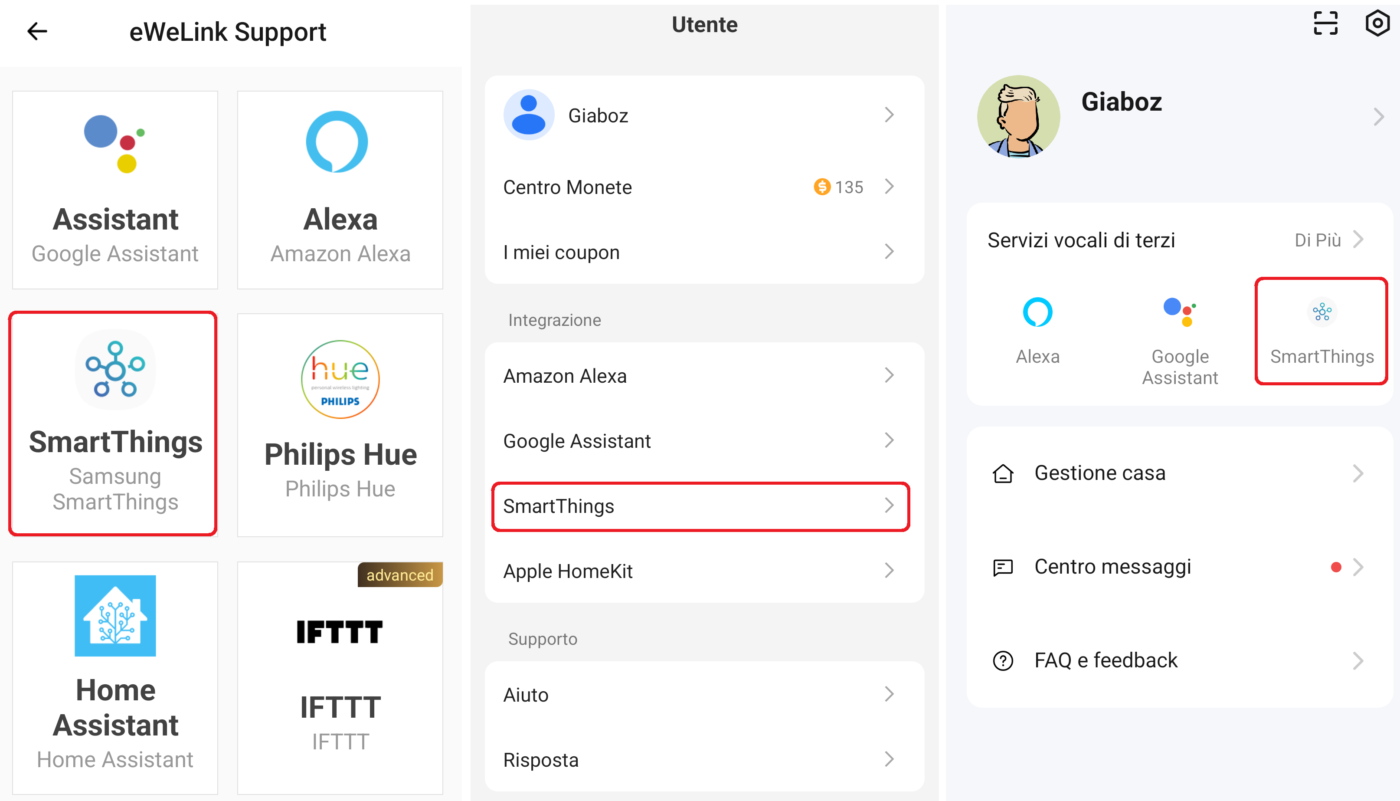Open the Philips Hue logo tile
This screenshot has width=1400, height=801.
point(340,424)
